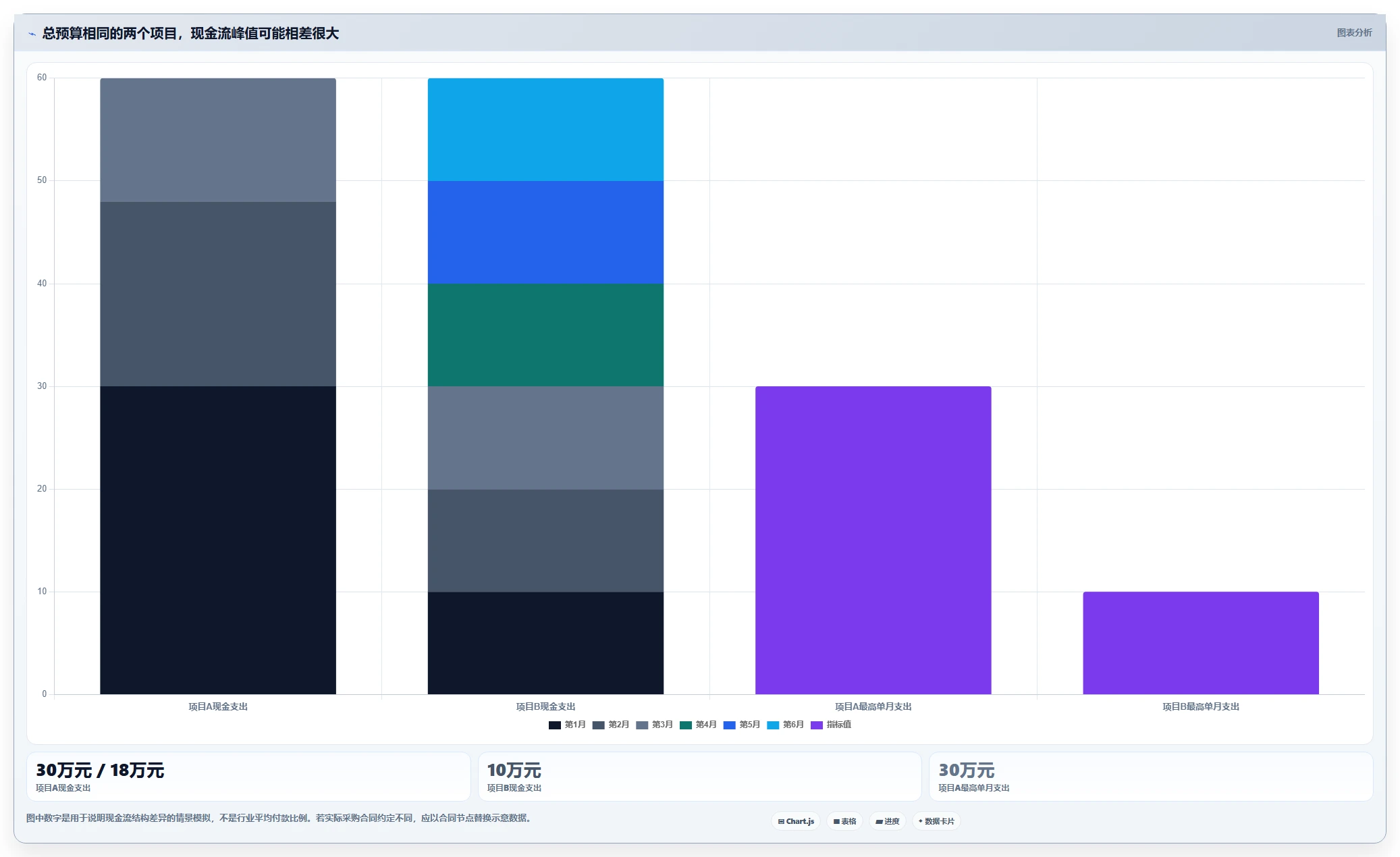Toggle the 第4月 legend series
This screenshot has width=1400, height=857.
coord(698,725)
